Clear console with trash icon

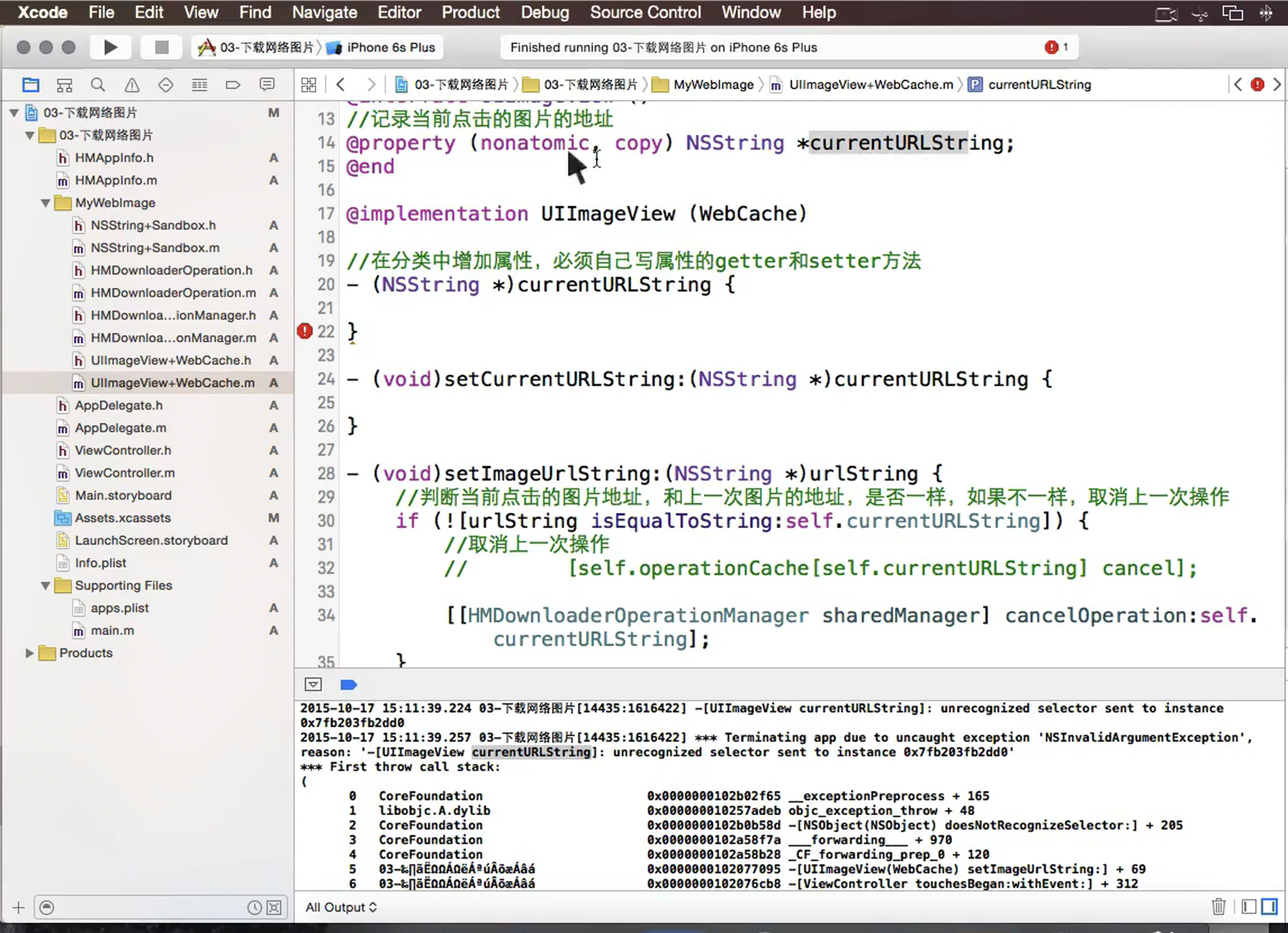1218,907
